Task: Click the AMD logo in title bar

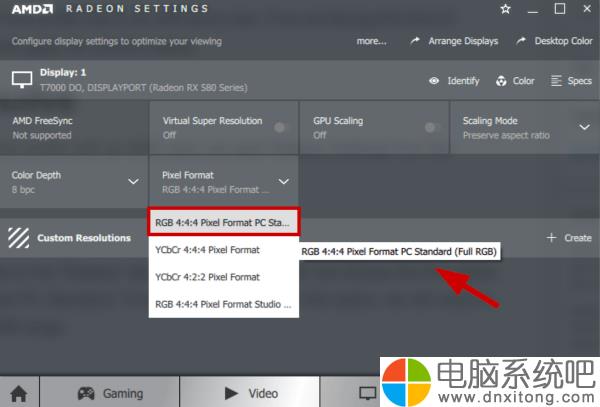Action: point(32,9)
